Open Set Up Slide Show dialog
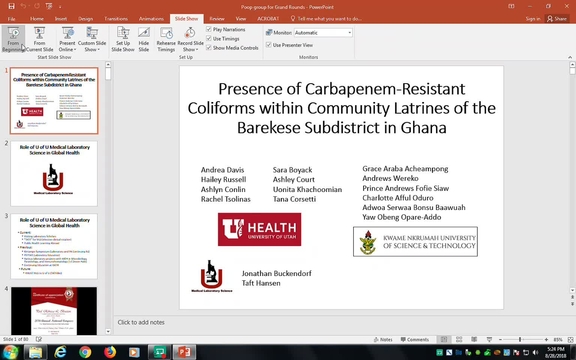The width and height of the screenshot is (576, 360). (x=123, y=39)
